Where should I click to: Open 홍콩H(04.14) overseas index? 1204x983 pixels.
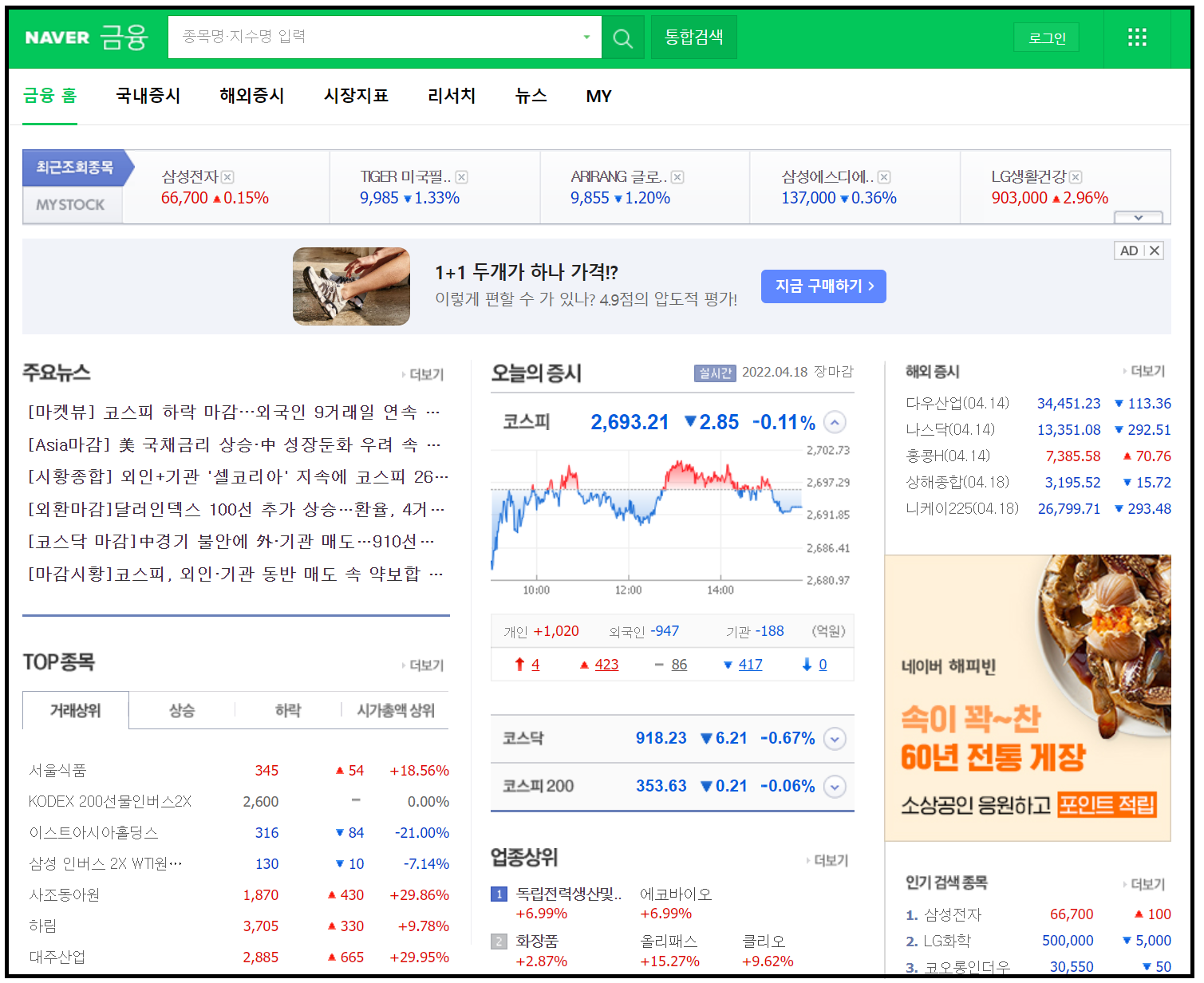pyautogui.click(x=948, y=456)
